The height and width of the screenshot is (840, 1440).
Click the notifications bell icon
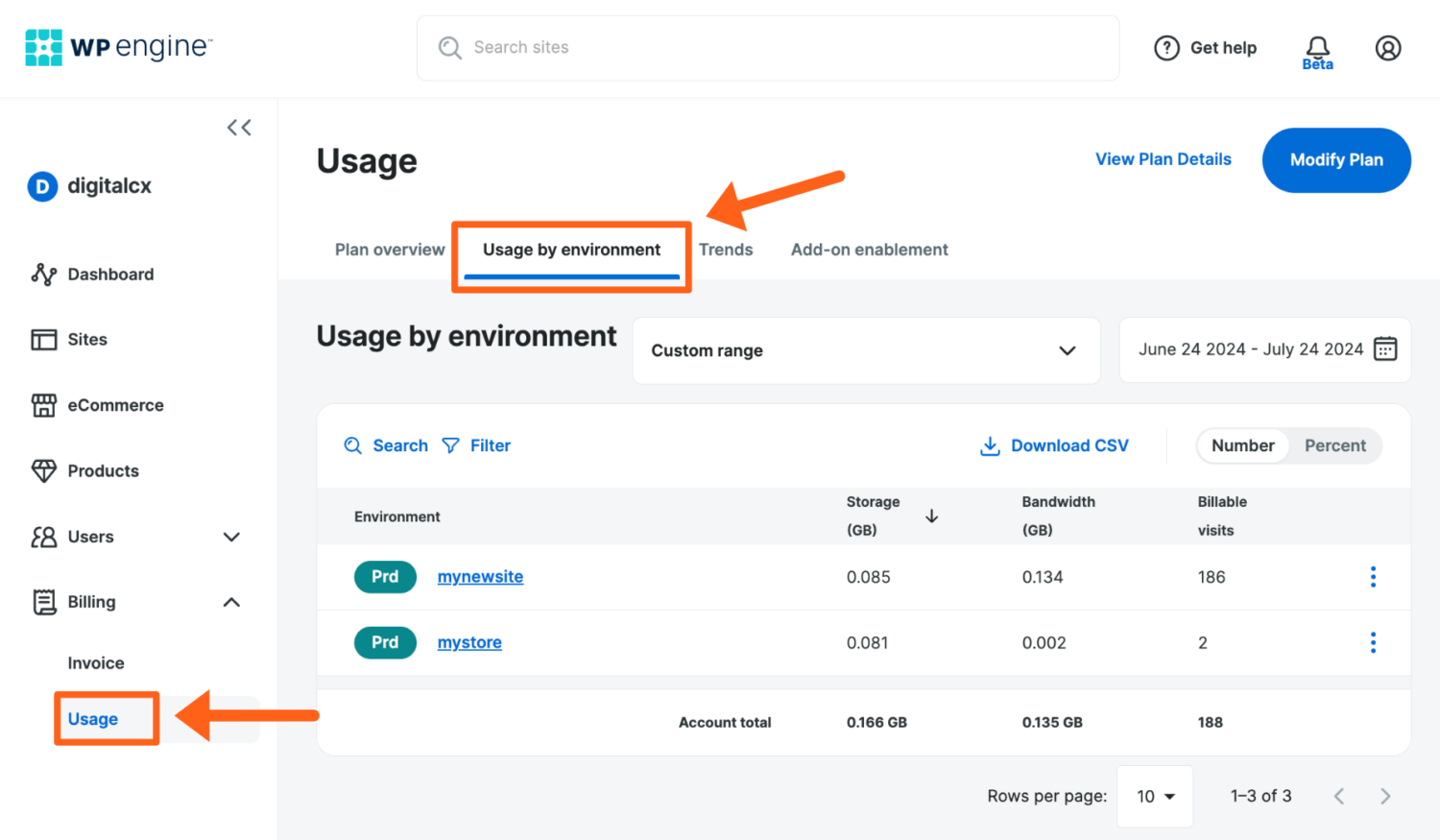[1317, 47]
